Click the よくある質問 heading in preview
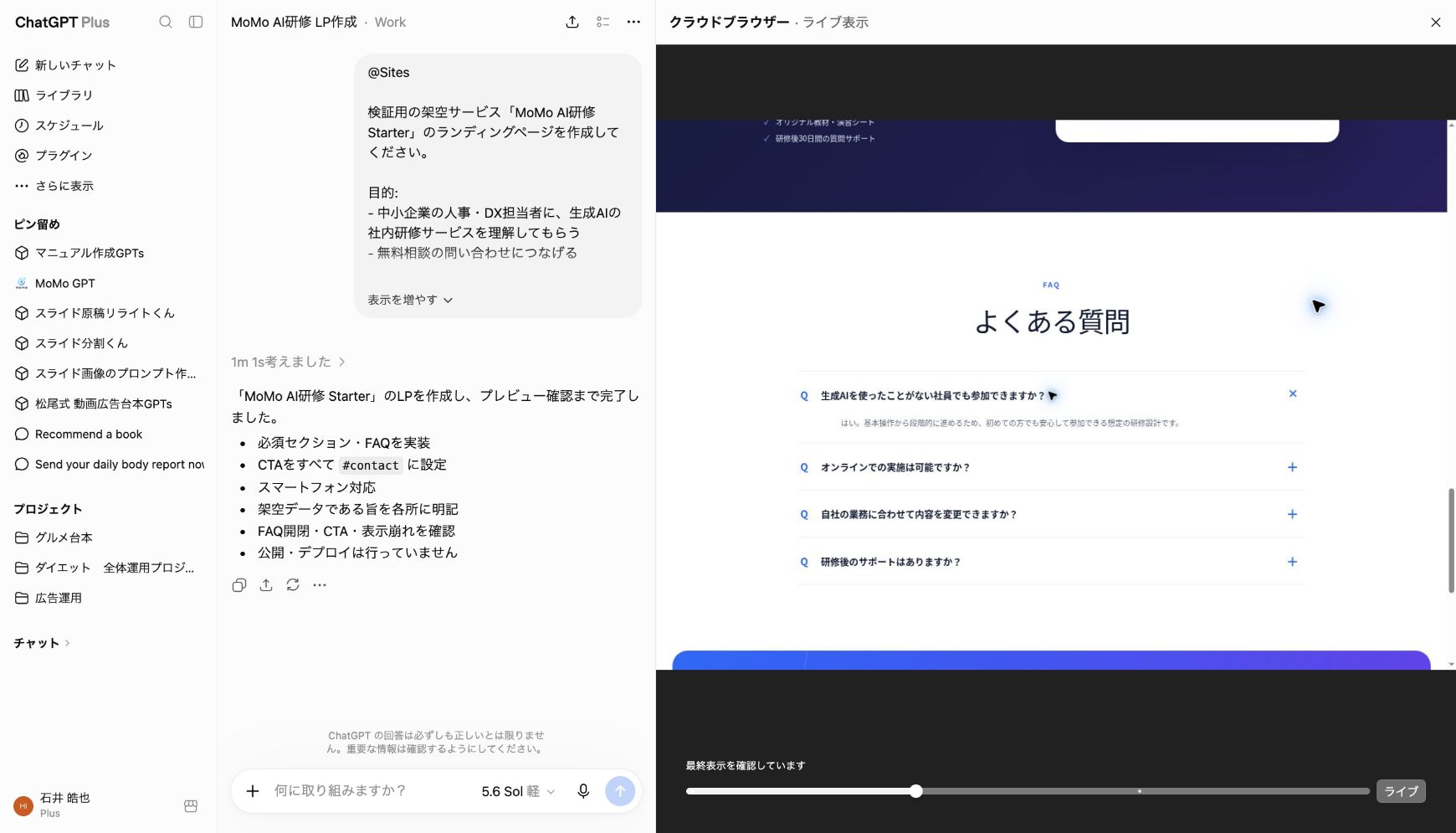Screen dimensions: 1456x833 pyautogui.click(x=1052, y=321)
